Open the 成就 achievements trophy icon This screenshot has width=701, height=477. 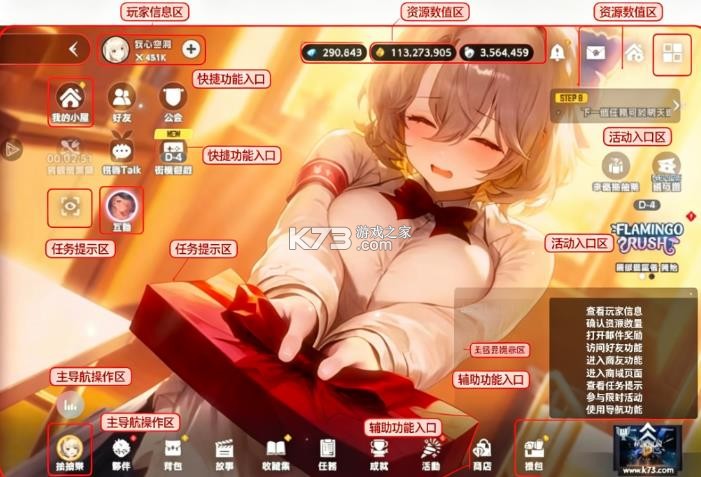tap(379, 454)
